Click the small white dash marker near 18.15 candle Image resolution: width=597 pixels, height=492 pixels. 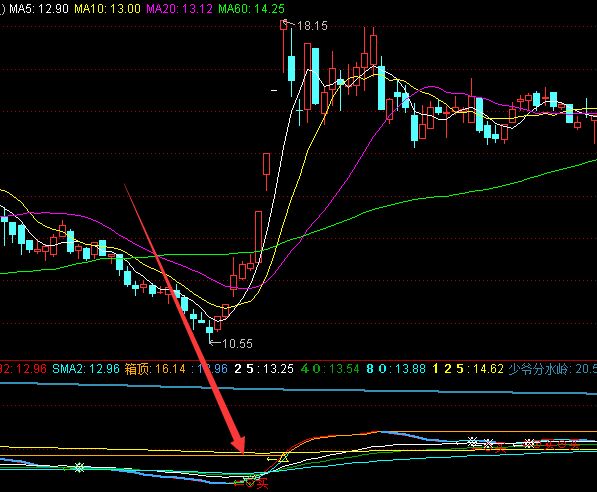coord(274,90)
